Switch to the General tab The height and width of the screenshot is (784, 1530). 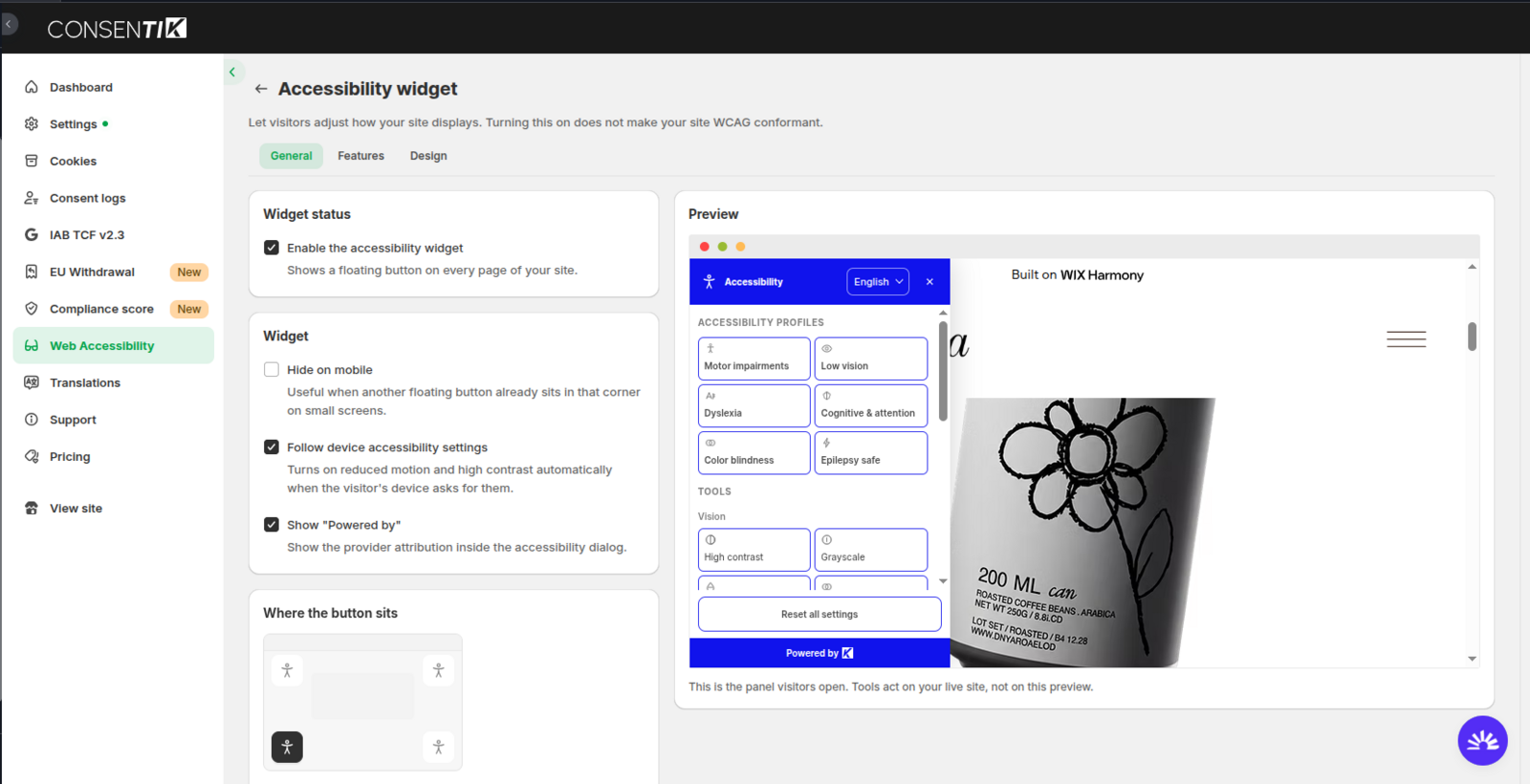click(291, 156)
